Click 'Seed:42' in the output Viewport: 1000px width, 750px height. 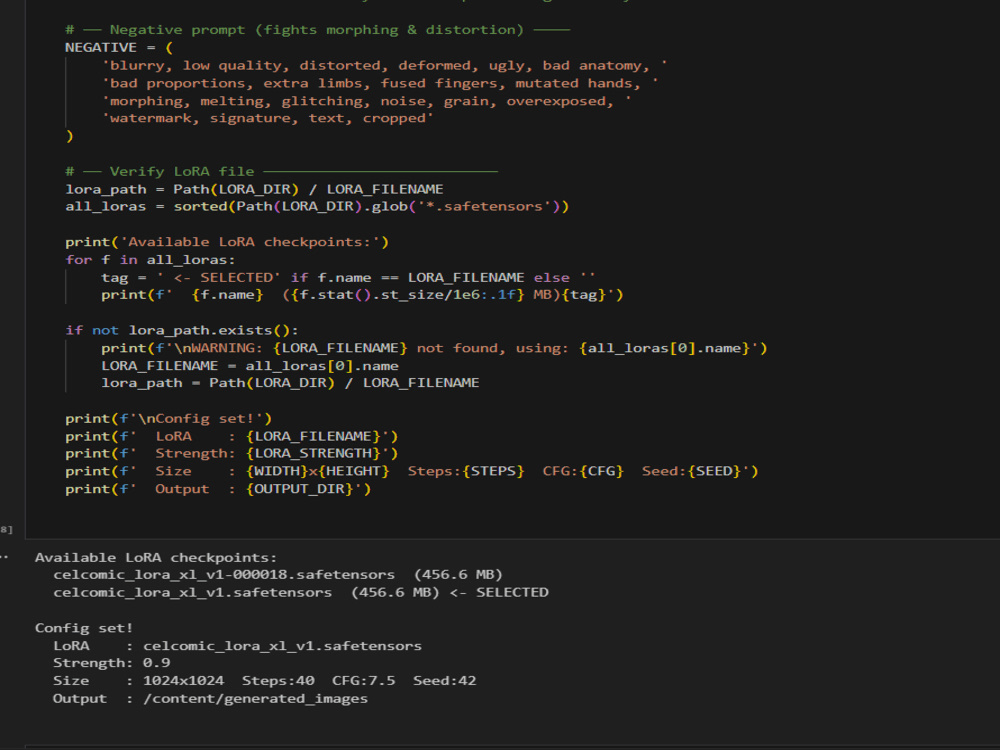click(x=445, y=681)
